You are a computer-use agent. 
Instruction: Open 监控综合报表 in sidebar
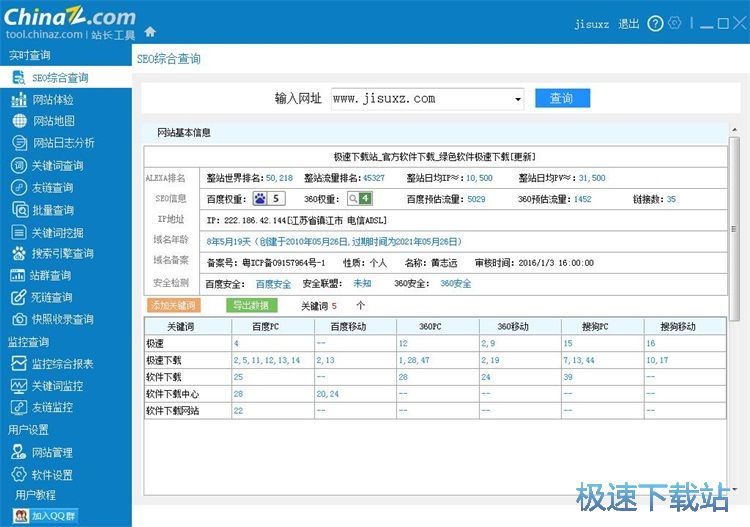[x=62, y=364]
